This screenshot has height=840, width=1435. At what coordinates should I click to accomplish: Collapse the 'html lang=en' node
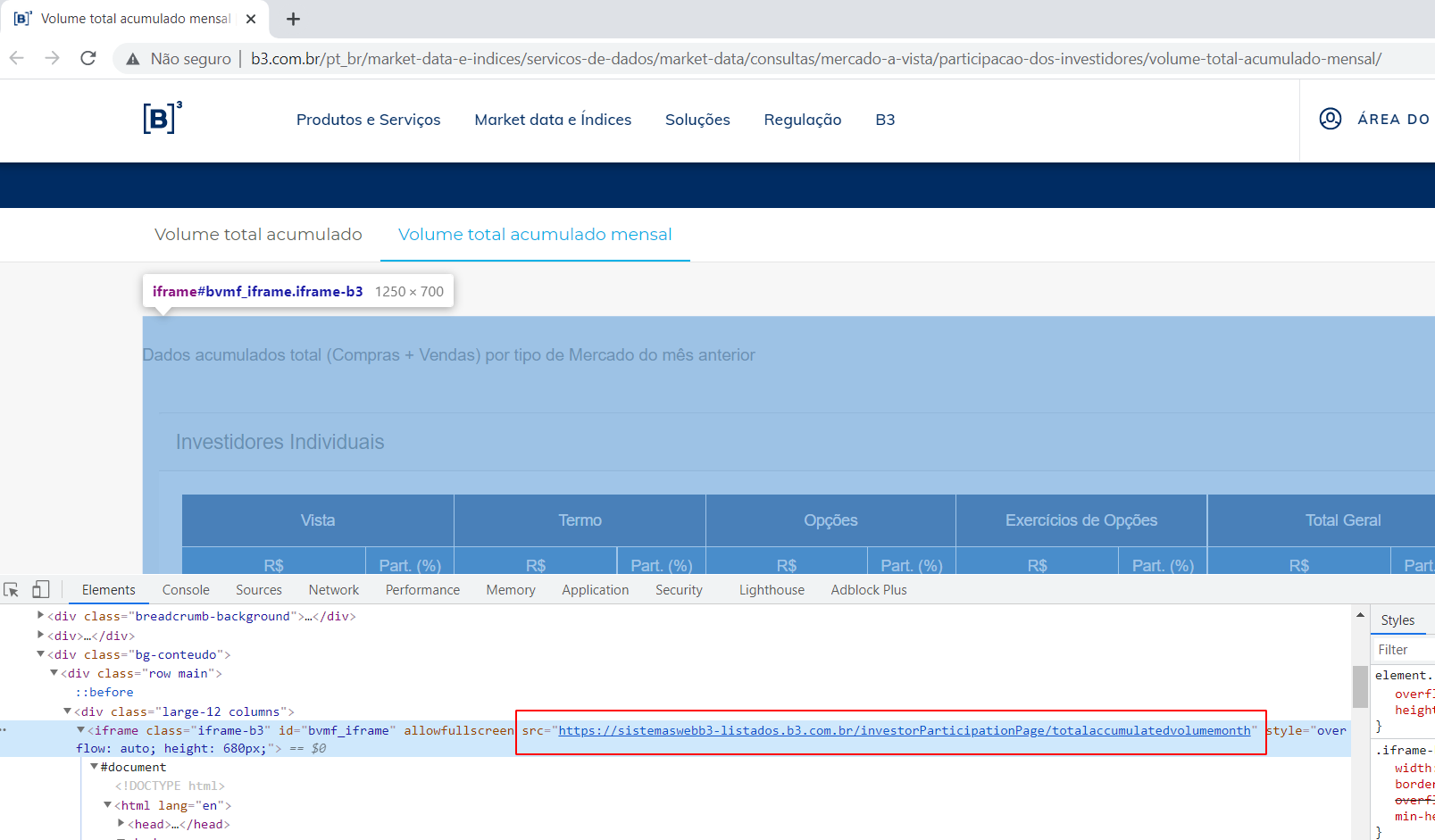pos(107,805)
